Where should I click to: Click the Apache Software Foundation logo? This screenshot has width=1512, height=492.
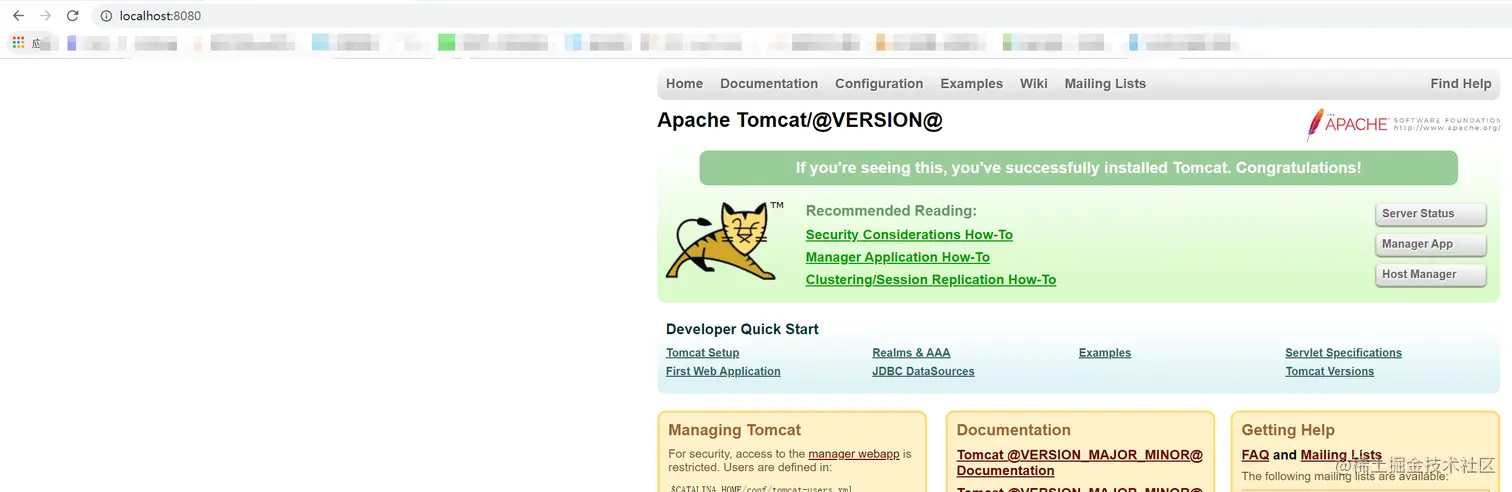pos(1403,123)
